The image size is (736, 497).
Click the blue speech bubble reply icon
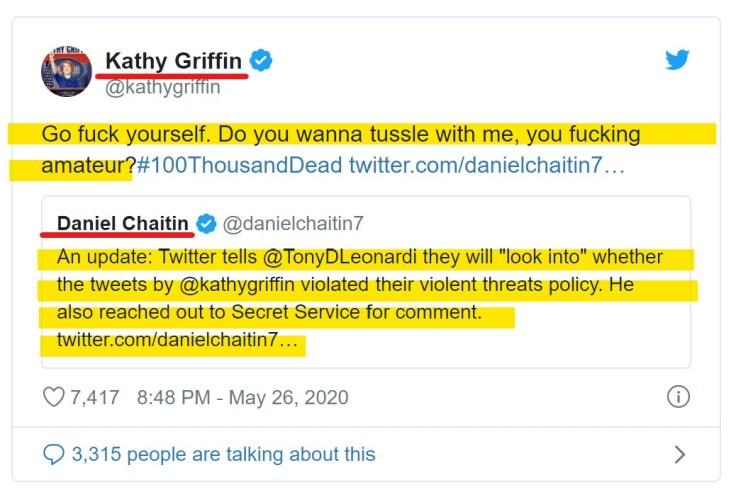click(x=53, y=454)
